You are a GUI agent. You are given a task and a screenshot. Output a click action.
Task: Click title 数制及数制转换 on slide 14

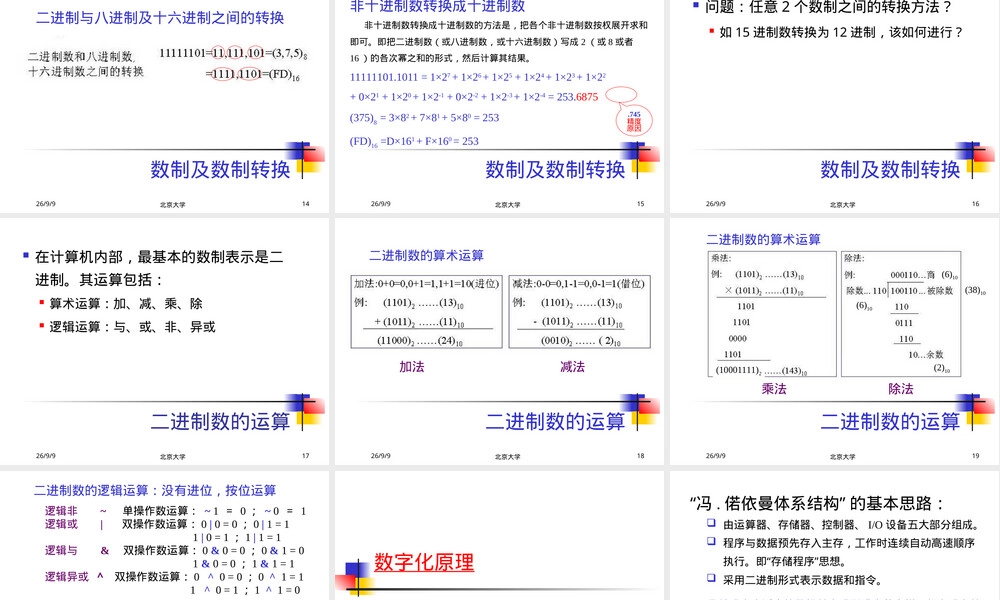point(220,170)
